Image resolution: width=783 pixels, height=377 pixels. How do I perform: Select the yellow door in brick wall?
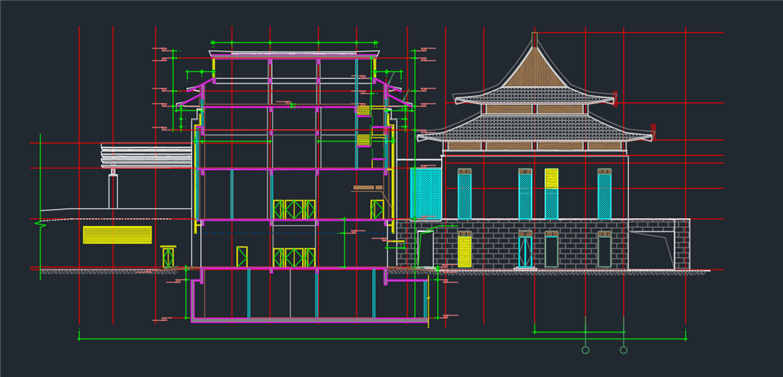click(464, 251)
